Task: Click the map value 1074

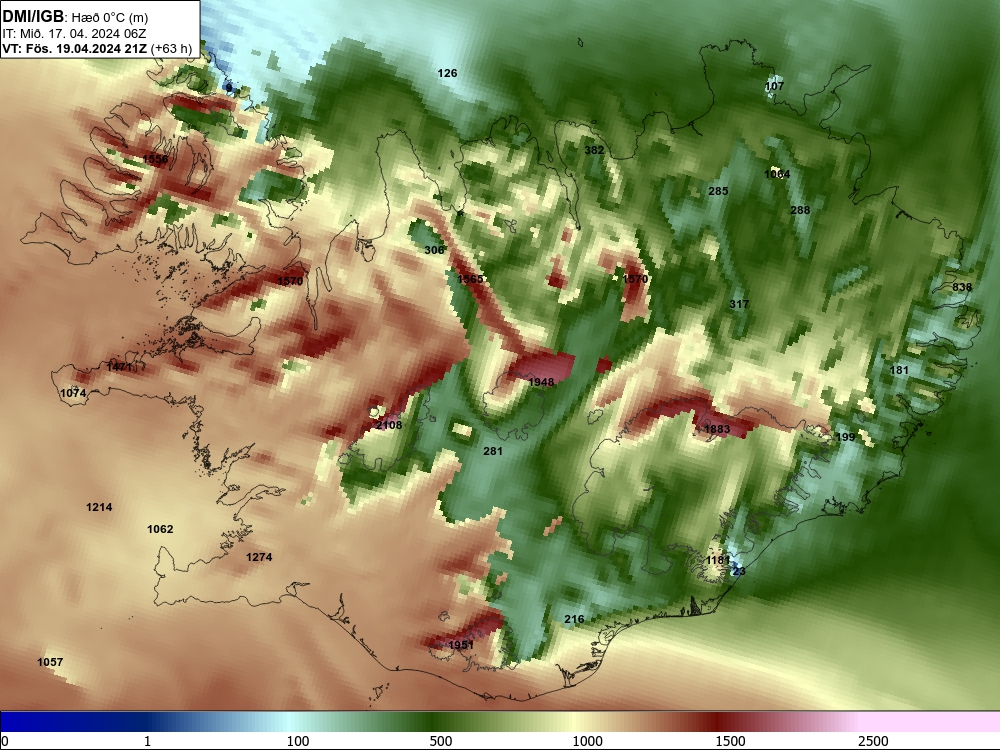Action: point(73,393)
